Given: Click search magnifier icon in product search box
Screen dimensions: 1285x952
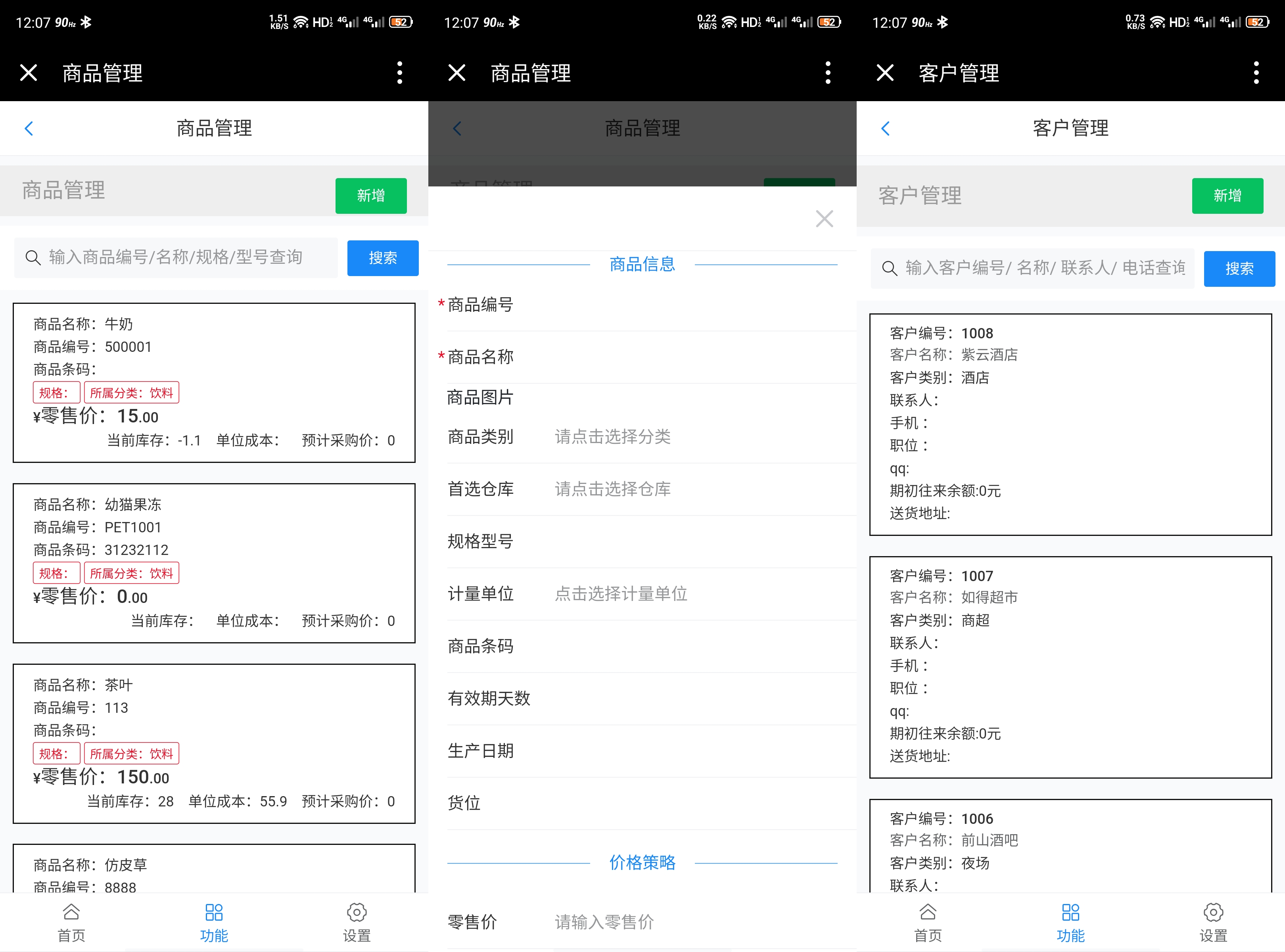Looking at the screenshot, I should click(x=33, y=257).
